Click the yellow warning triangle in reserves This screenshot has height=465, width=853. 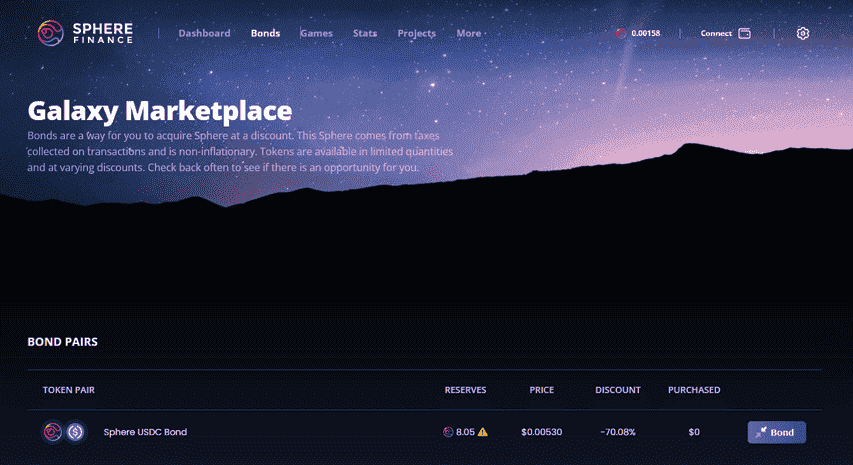coord(483,432)
